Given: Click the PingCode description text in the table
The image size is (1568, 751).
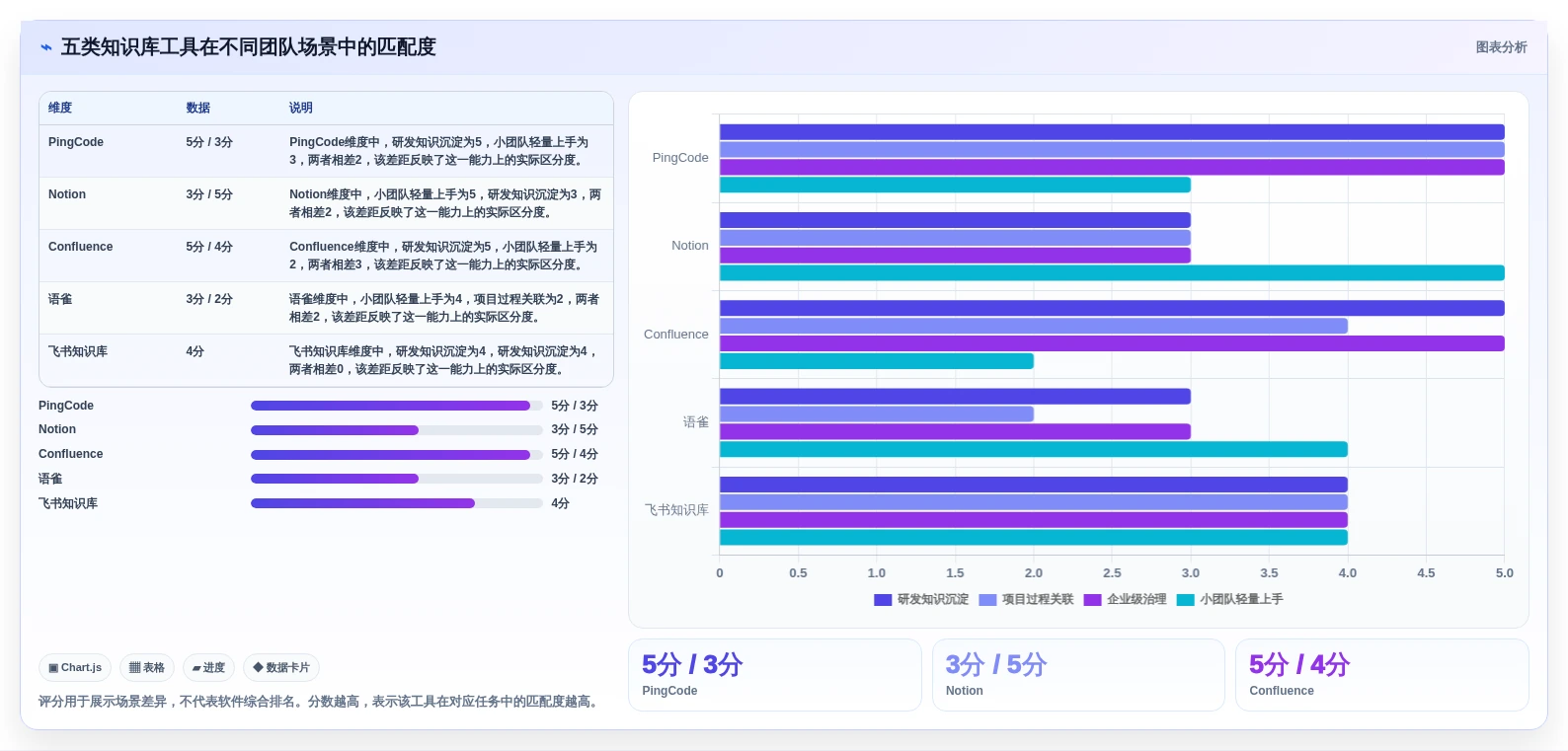Looking at the screenshot, I should (x=439, y=151).
